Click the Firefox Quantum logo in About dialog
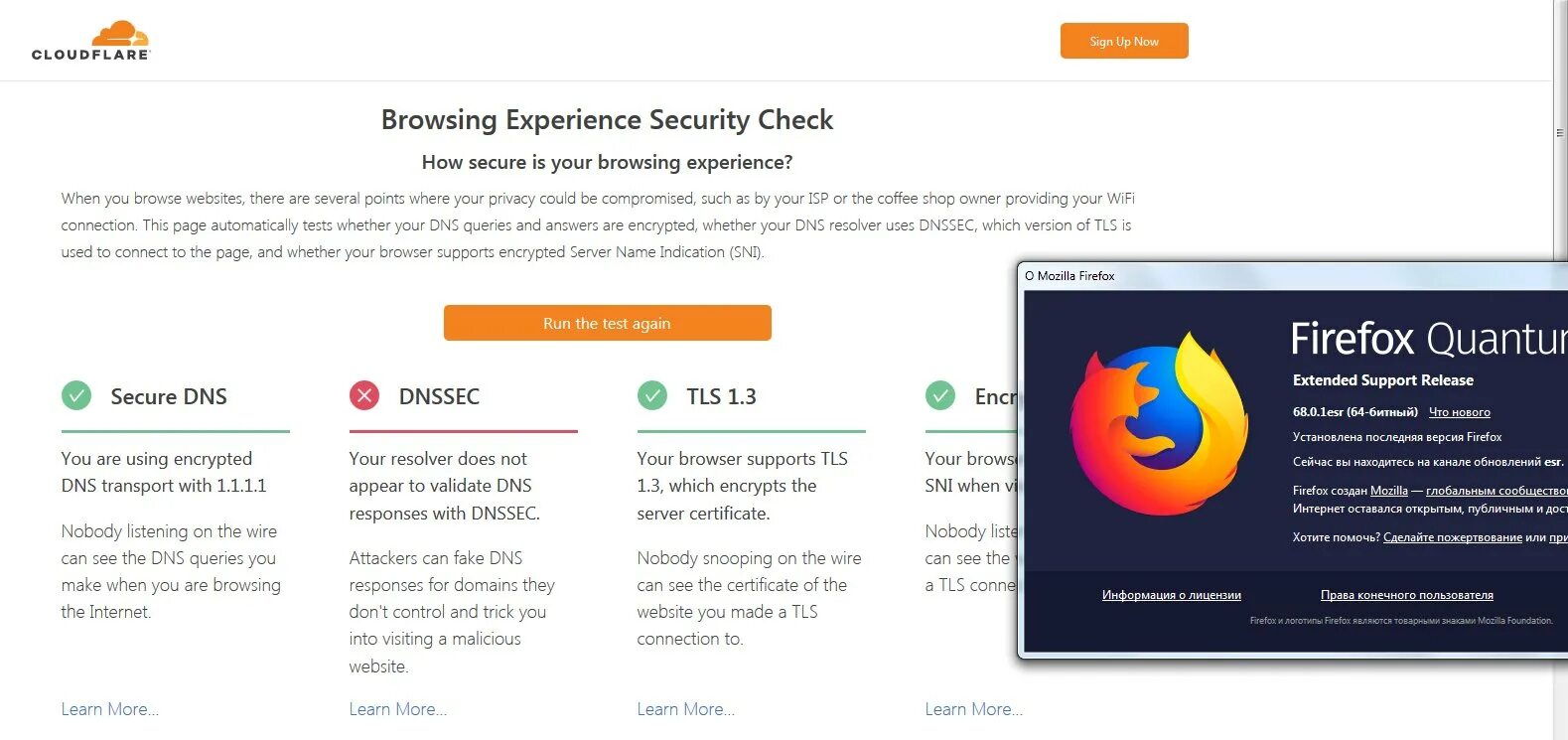The width and height of the screenshot is (1568, 740). [x=1159, y=424]
